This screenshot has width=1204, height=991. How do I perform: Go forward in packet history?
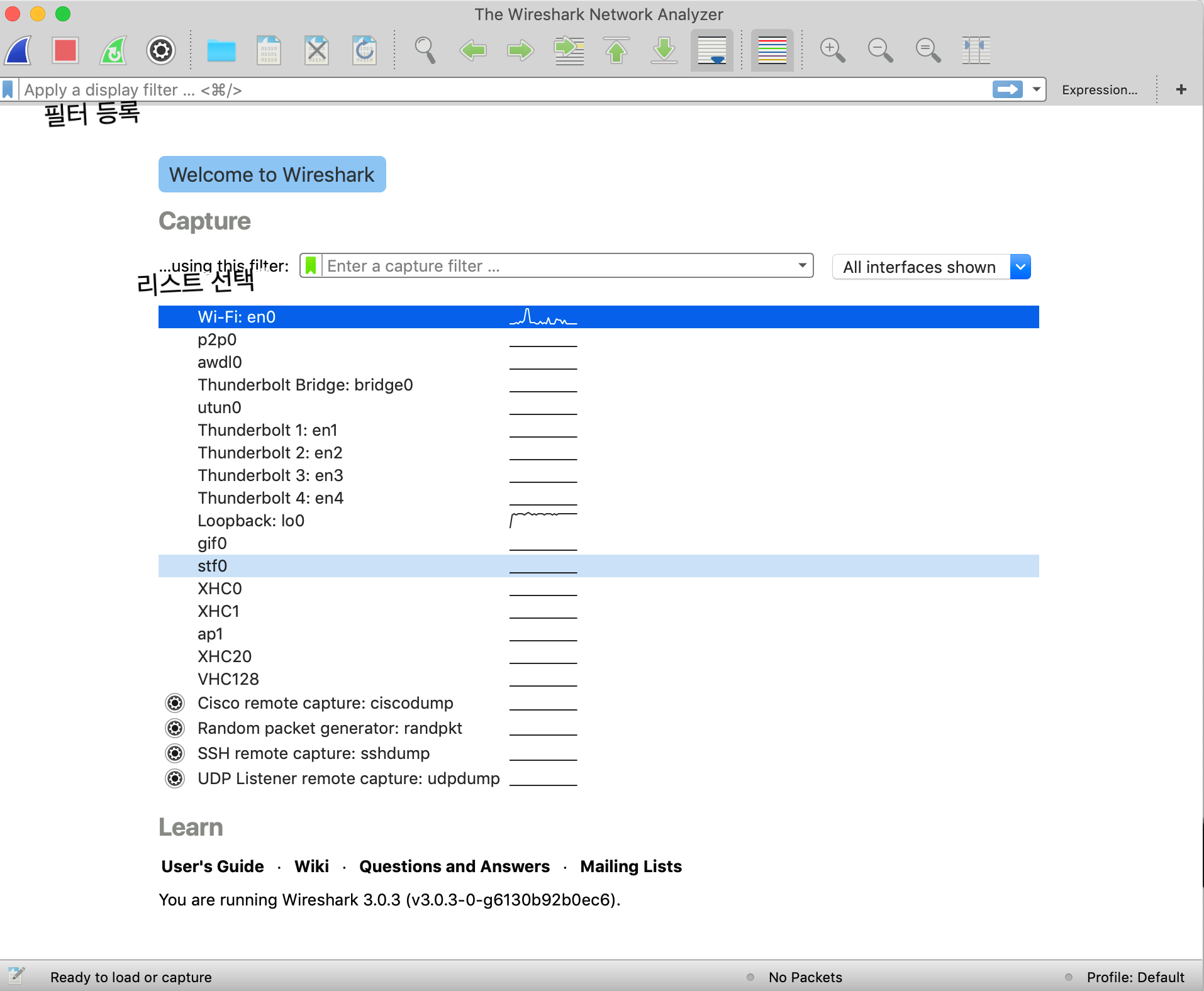(x=521, y=50)
